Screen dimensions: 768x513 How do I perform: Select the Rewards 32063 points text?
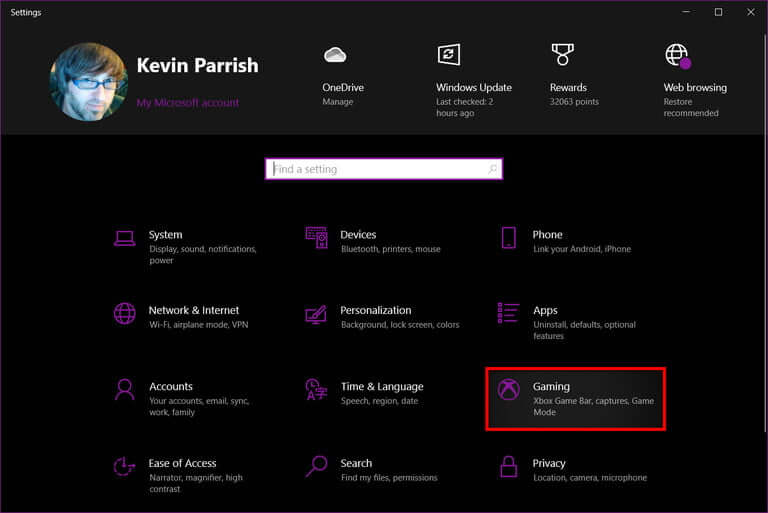[x=574, y=102]
